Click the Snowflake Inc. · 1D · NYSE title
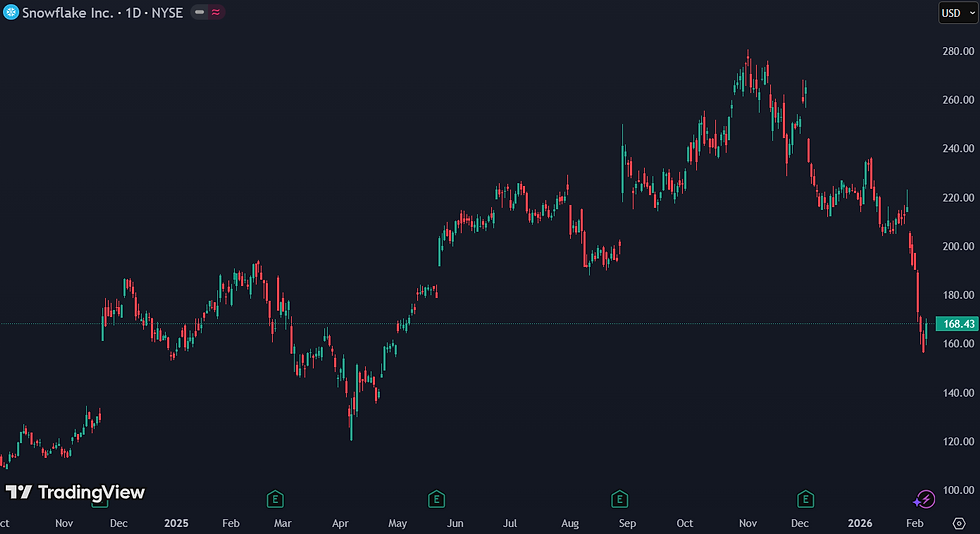 [x=102, y=13]
